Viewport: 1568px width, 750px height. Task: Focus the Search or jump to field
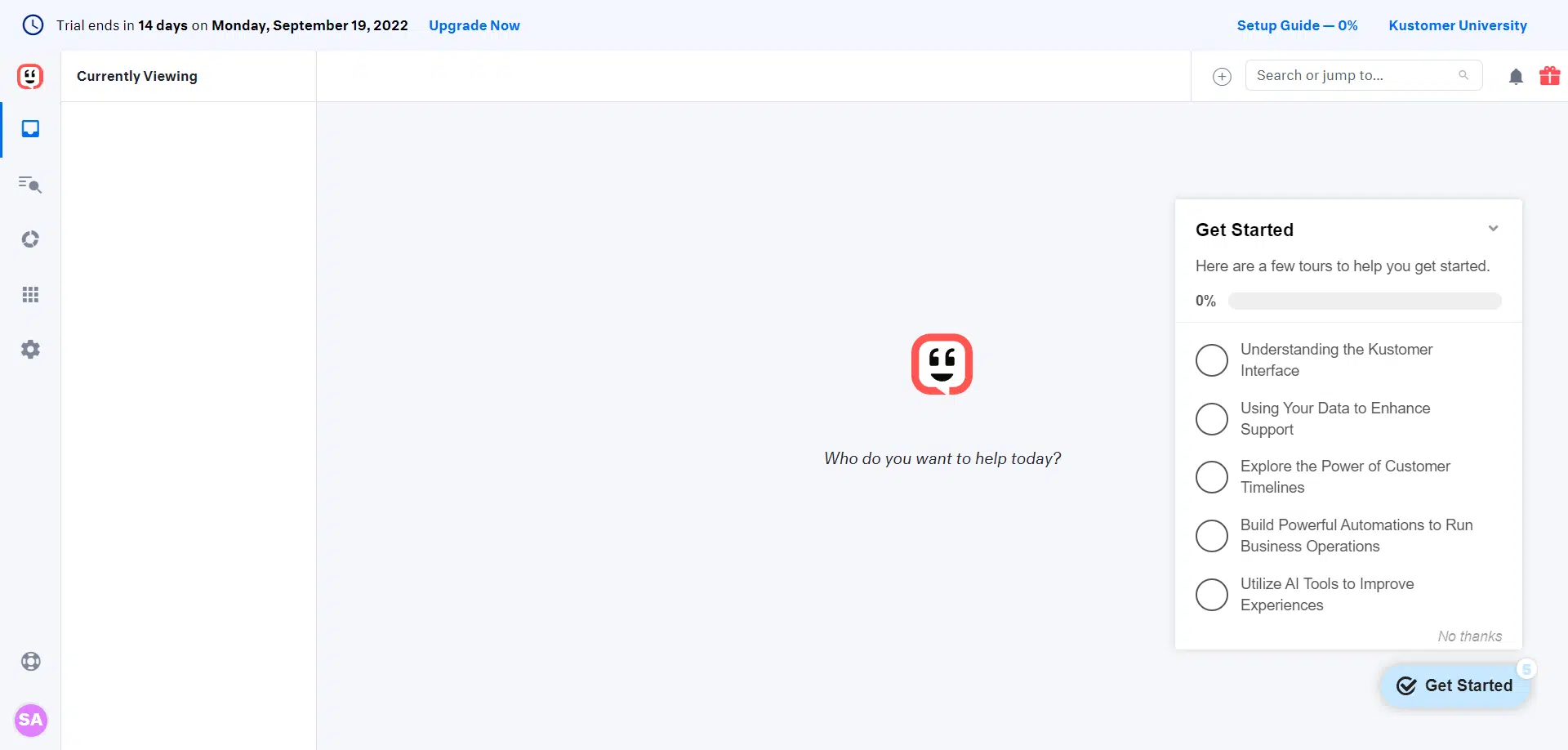point(1364,75)
